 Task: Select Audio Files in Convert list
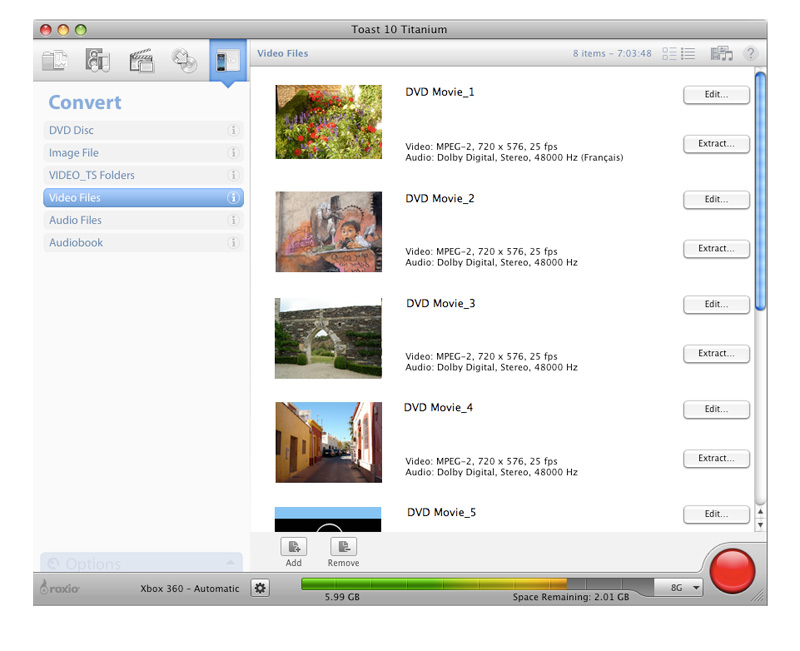pyautogui.click(x=76, y=220)
